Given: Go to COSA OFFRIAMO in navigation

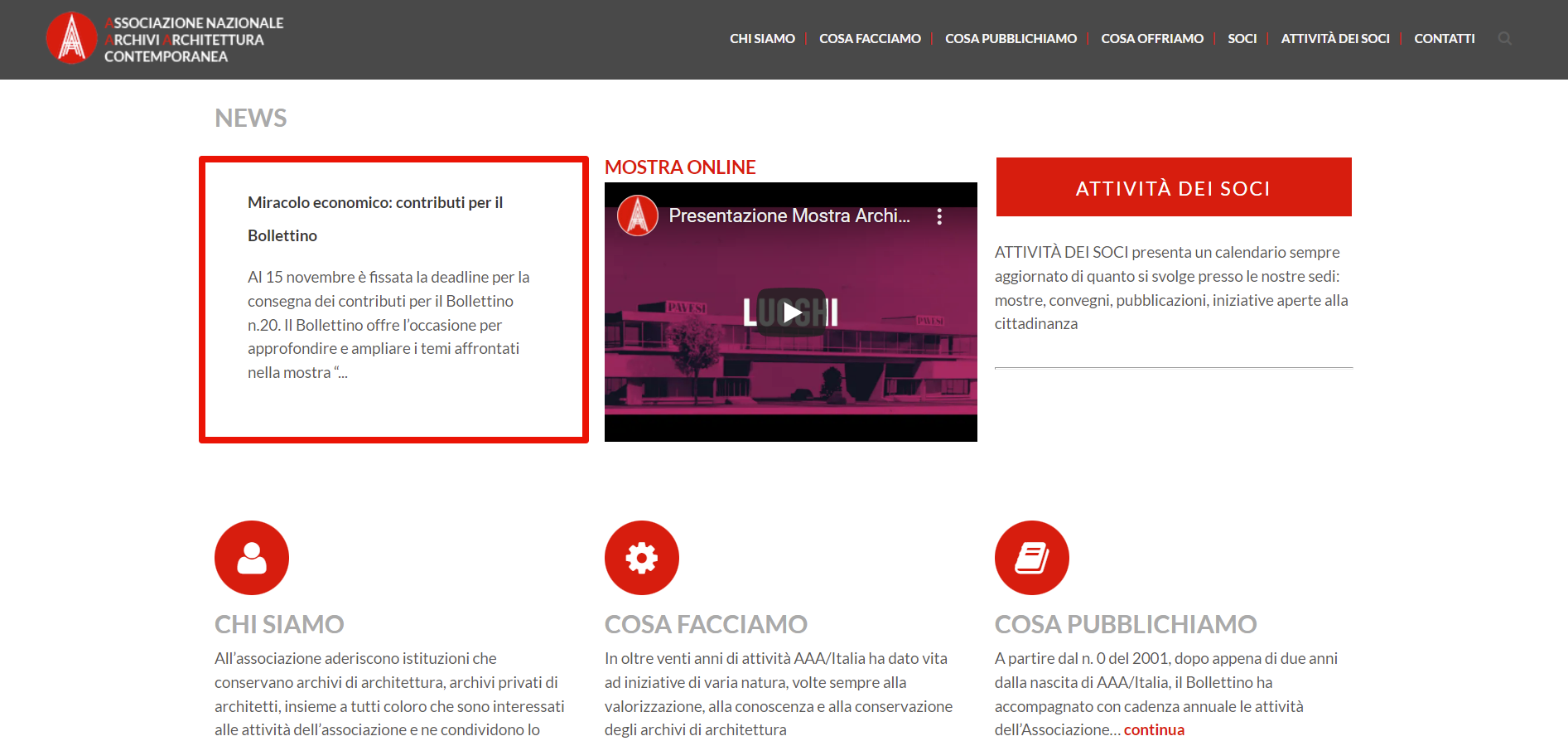Looking at the screenshot, I should click(x=1151, y=39).
